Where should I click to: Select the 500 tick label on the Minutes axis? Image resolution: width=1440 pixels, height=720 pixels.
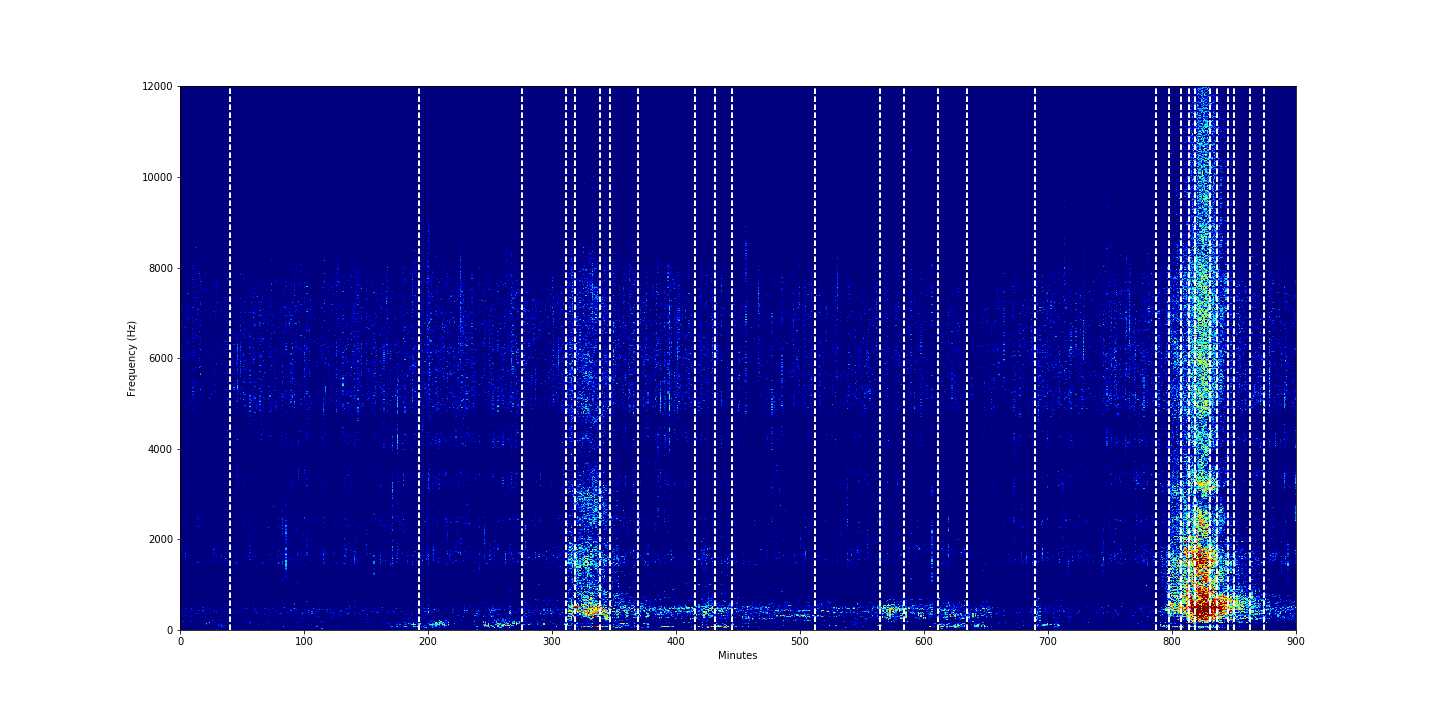(800, 641)
